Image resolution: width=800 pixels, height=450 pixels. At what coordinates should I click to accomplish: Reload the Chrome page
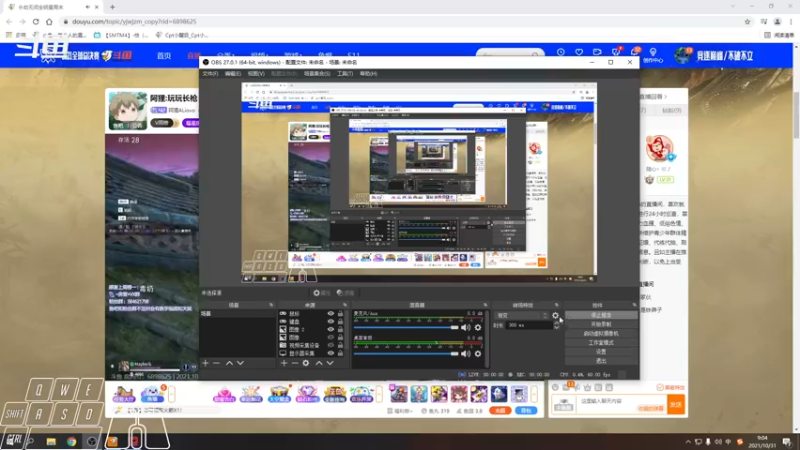tap(36, 21)
